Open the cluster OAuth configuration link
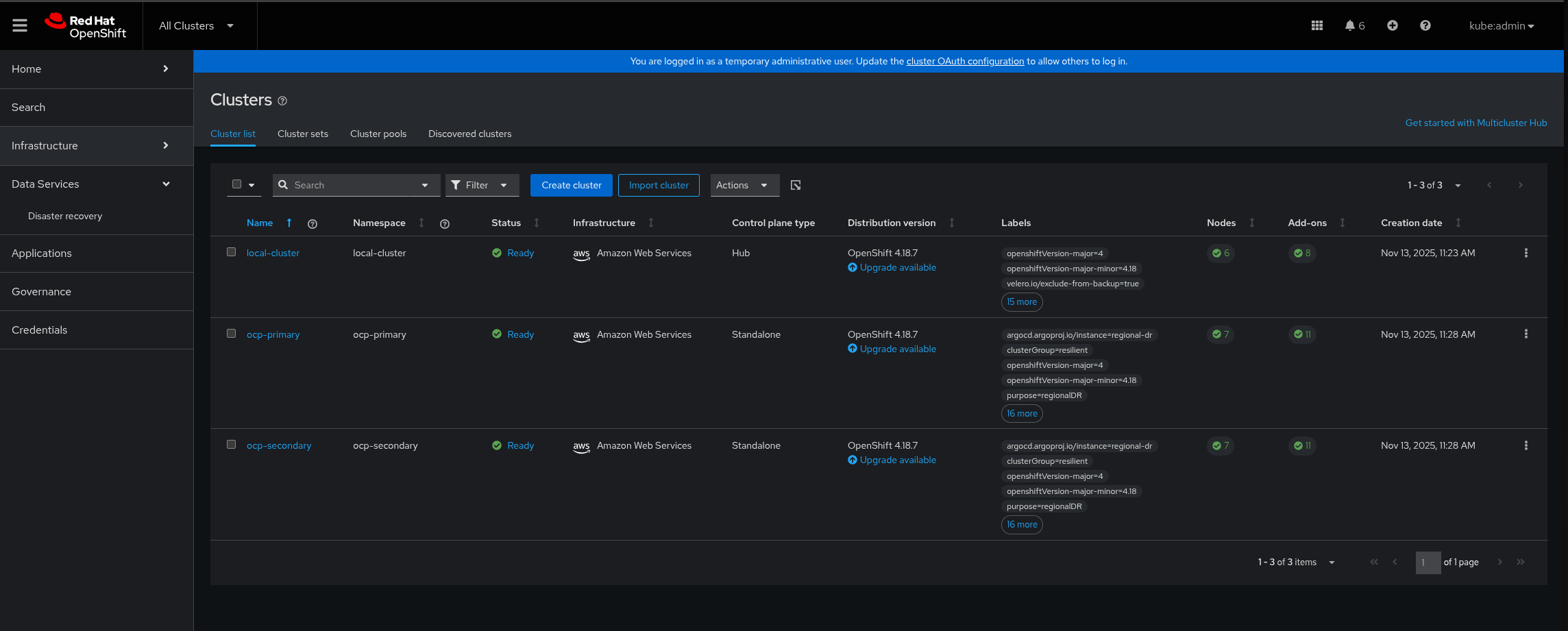This screenshot has width=1568, height=631. (964, 61)
